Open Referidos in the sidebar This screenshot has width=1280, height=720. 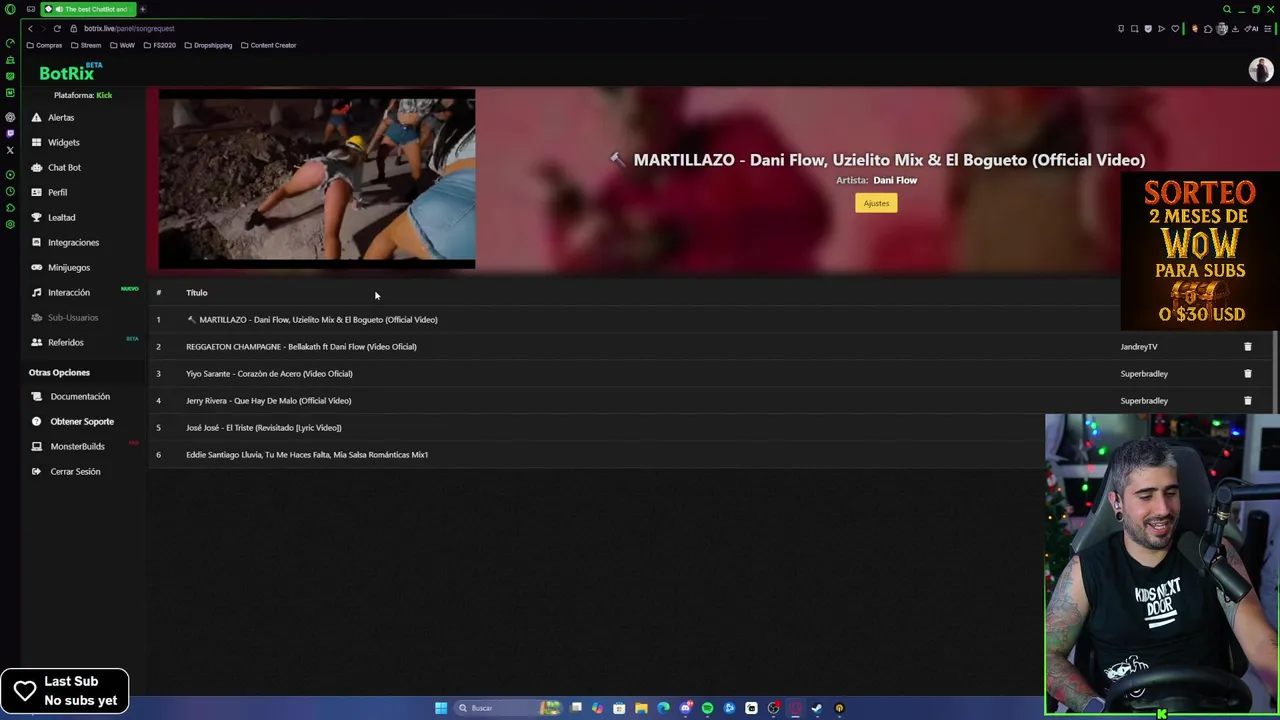tap(65, 342)
